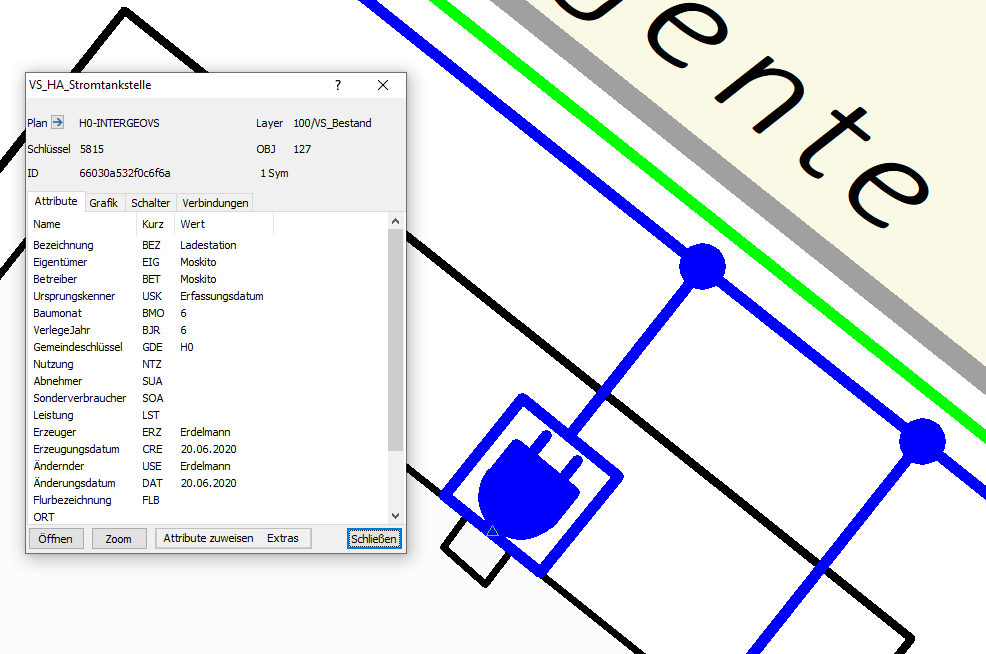
Task: Click Attribute zuweisen
Action: (208, 538)
